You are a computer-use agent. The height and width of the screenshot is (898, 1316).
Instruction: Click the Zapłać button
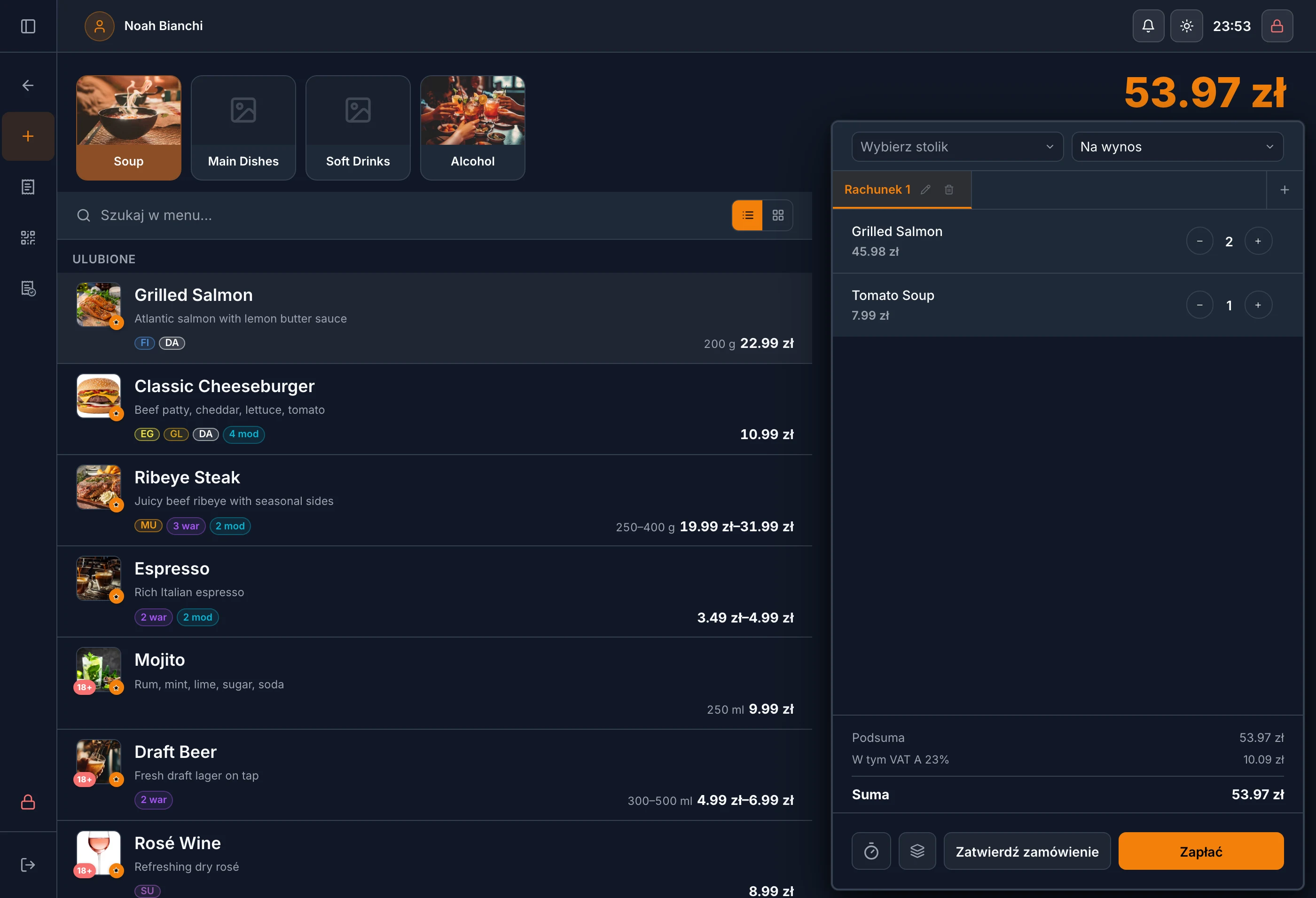1200,851
